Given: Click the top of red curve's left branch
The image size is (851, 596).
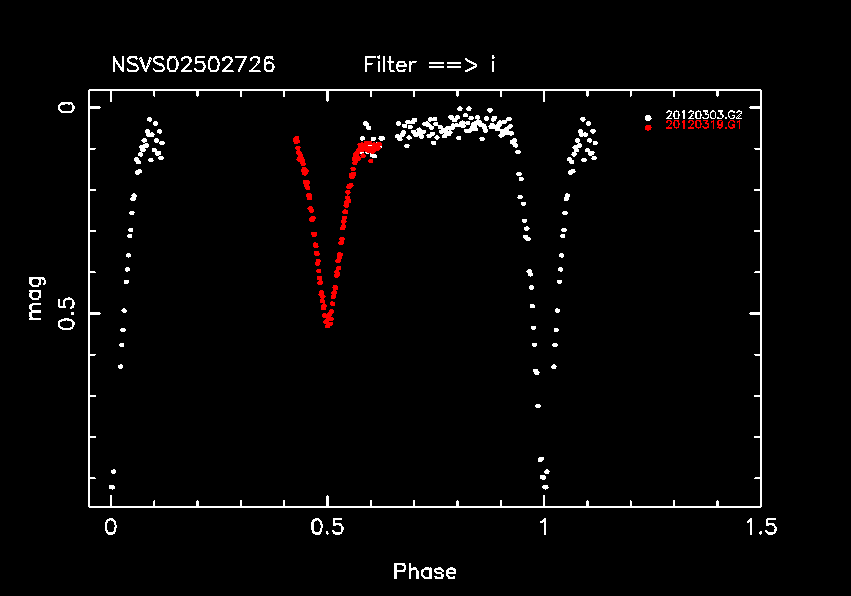Looking at the screenshot, I should click(x=296, y=140).
